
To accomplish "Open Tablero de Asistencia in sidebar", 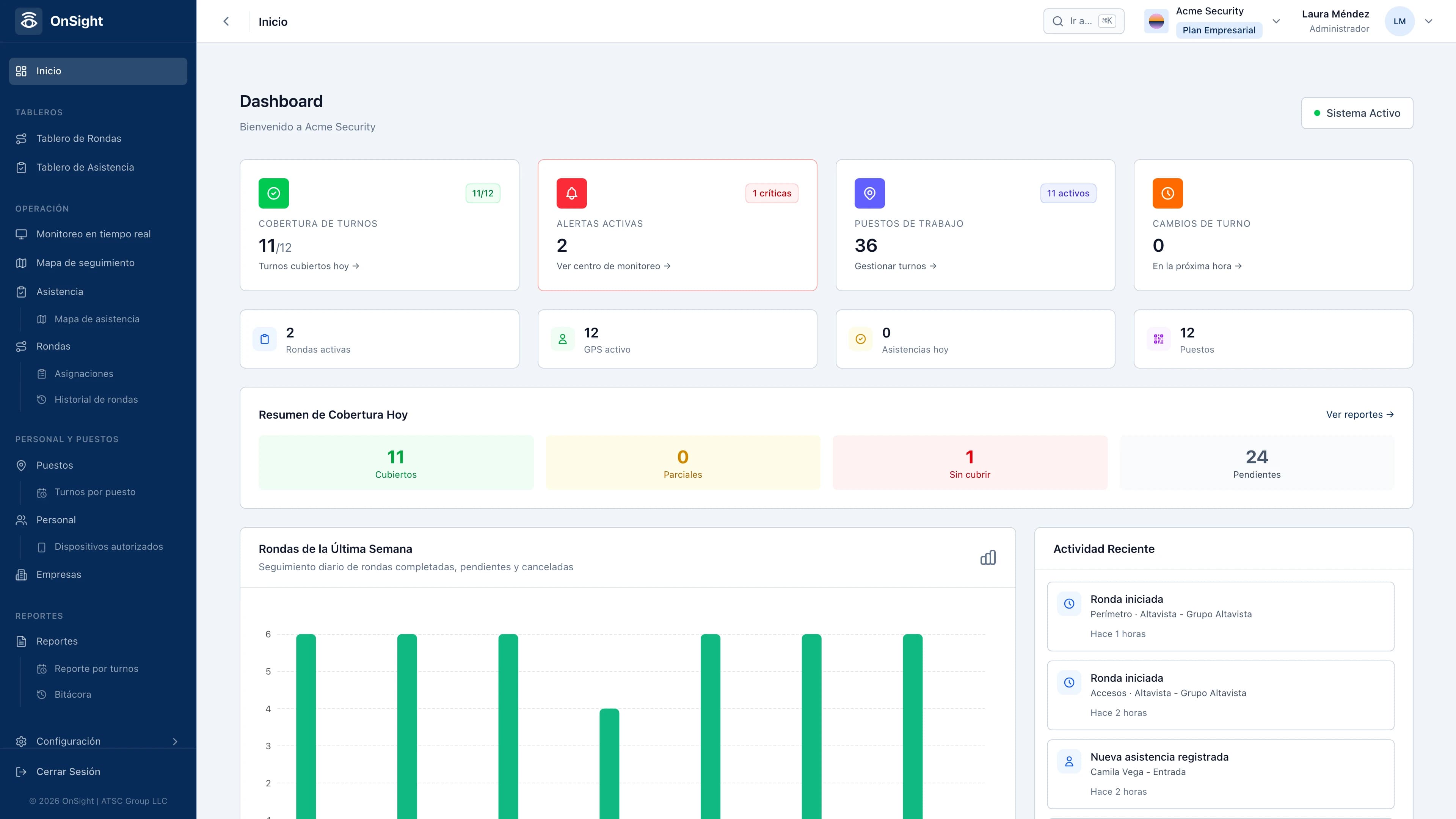I will 98,167.
